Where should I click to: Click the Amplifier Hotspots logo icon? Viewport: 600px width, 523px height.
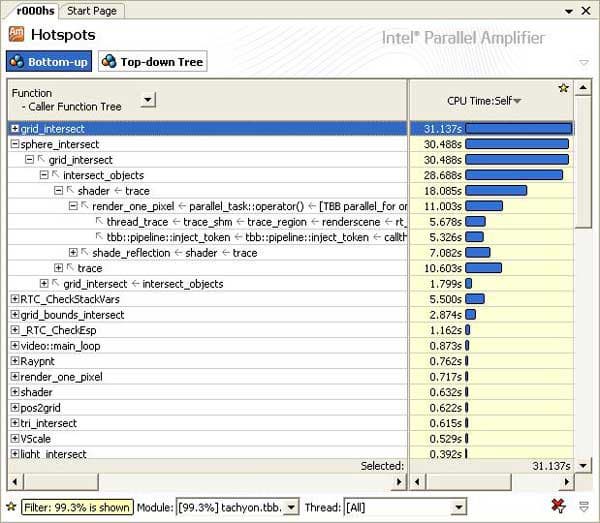tap(16, 34)
